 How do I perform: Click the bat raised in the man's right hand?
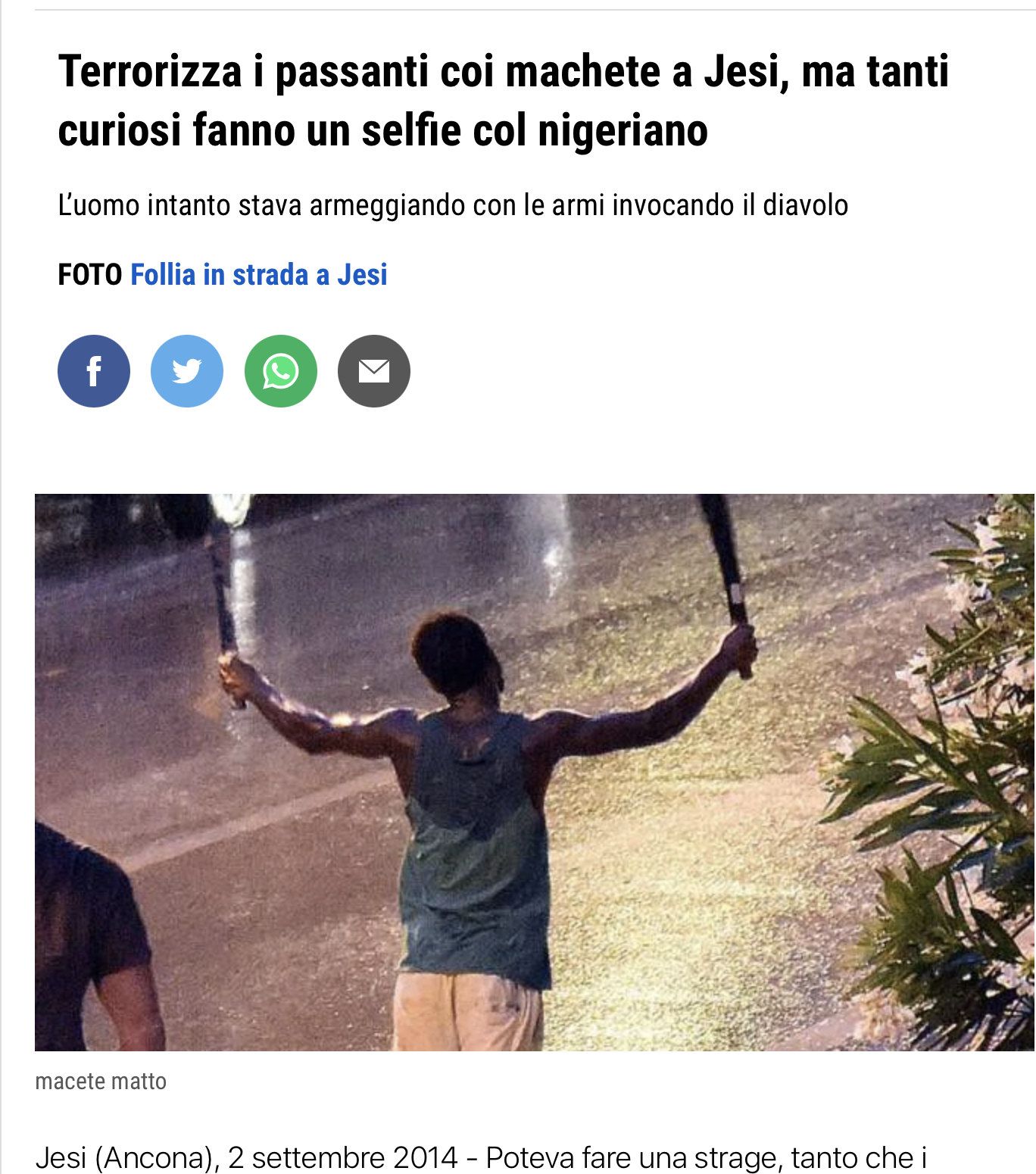[726, 583]
